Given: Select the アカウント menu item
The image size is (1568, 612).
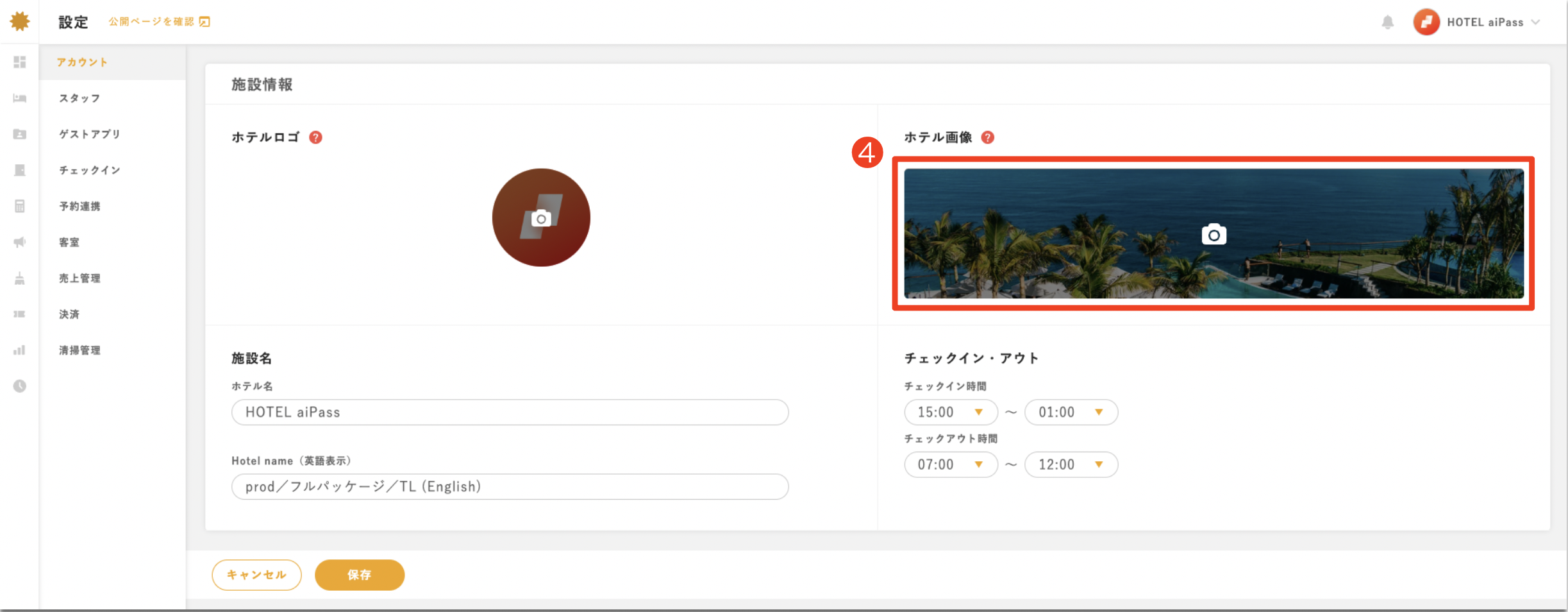Looking at the screenshot, I should click(x=113, y=62).
